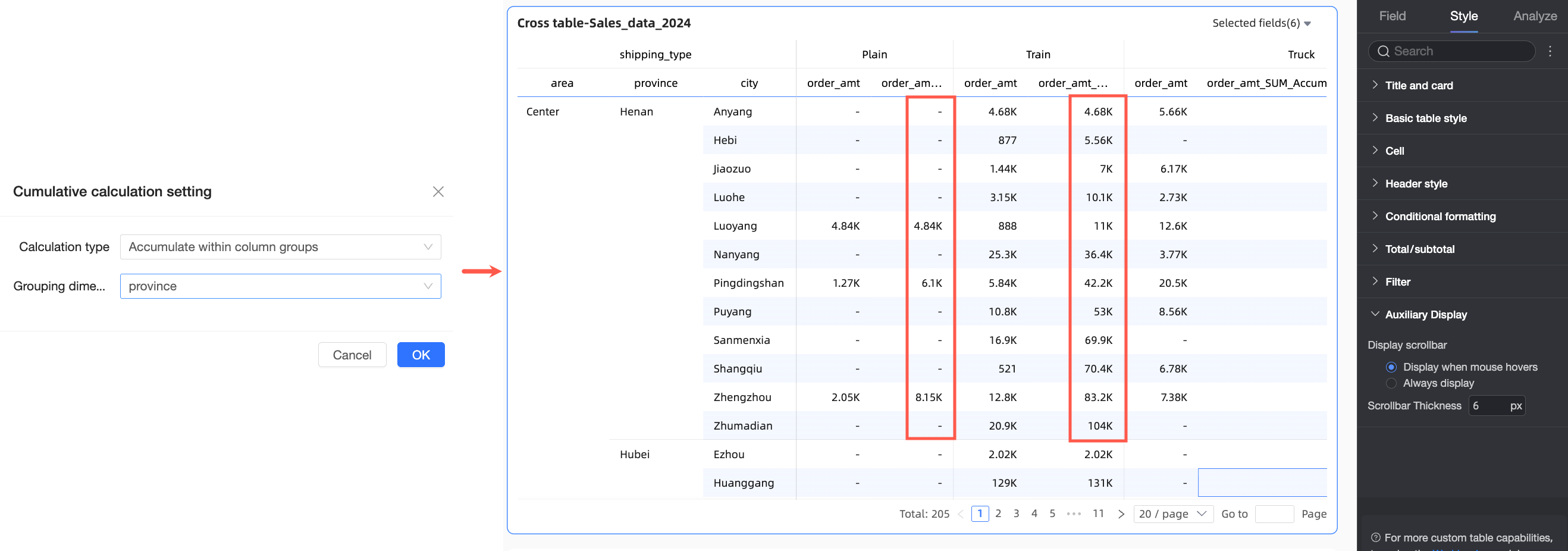The image size is (1568, 551).
Task: Confirm the cumulative setting with OK
Action: (421, 355)
